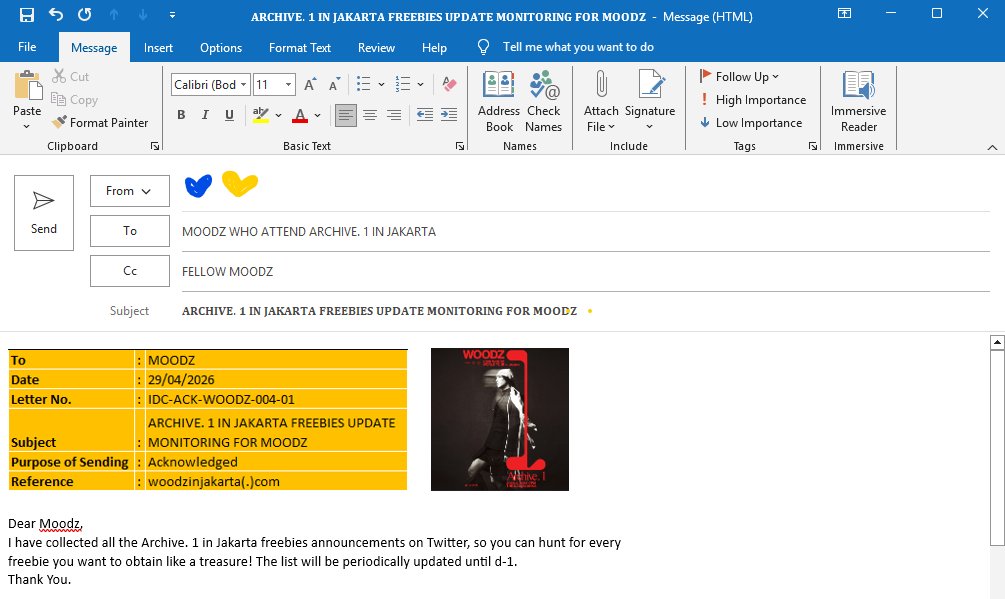1005x599 pixels.
Task: Clear all formatting with eraser icon
Action: click(449, 84)
